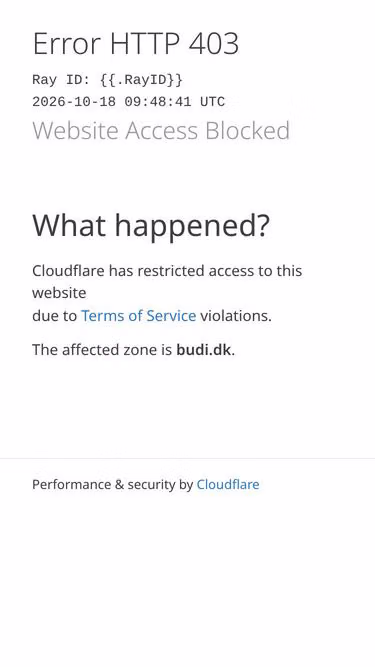Click the {{.RayID}} placeholder text
The width and height of the screenshot is (375, 667).
tap(141, 80)
